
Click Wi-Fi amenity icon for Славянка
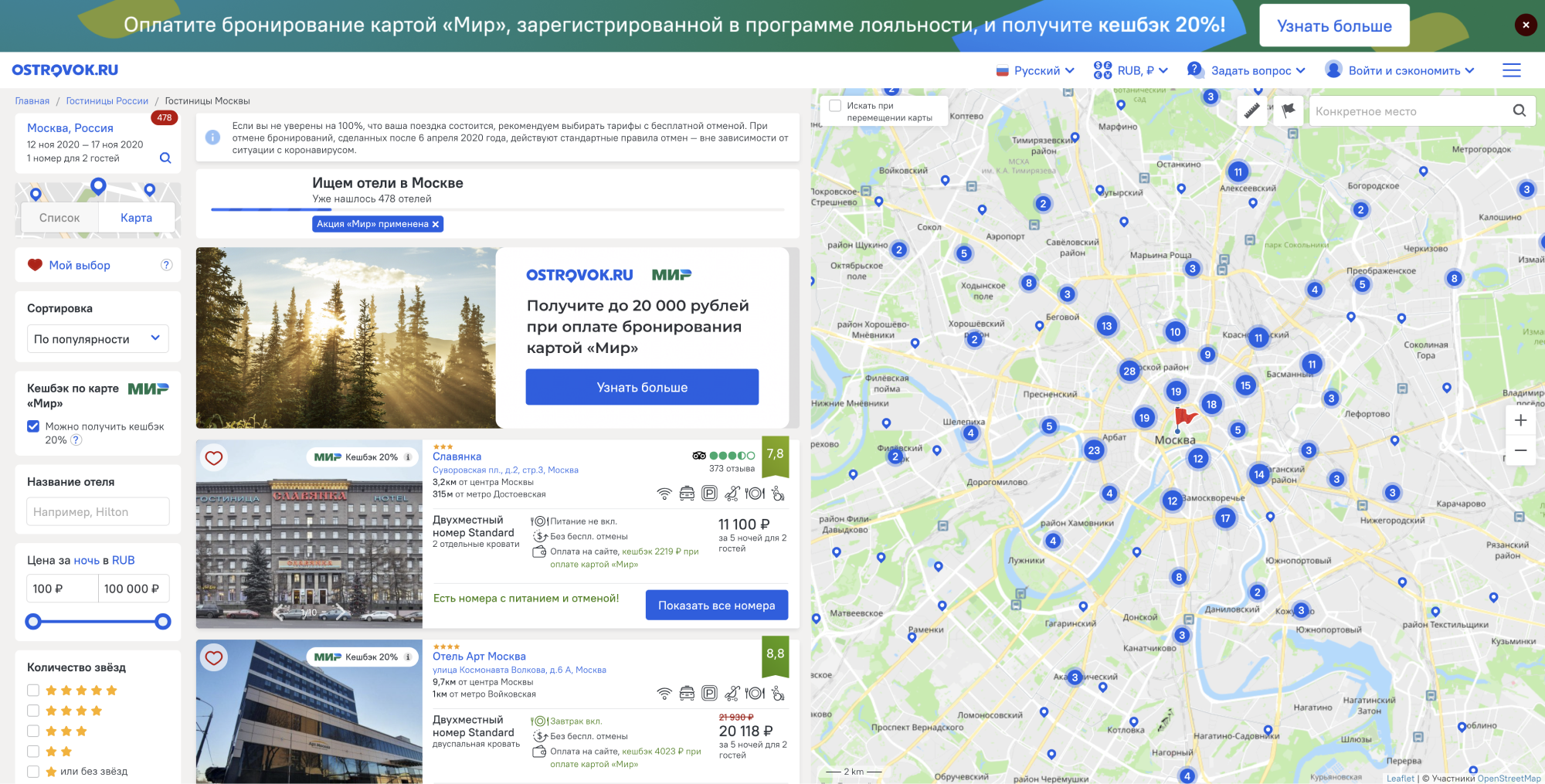664,494
